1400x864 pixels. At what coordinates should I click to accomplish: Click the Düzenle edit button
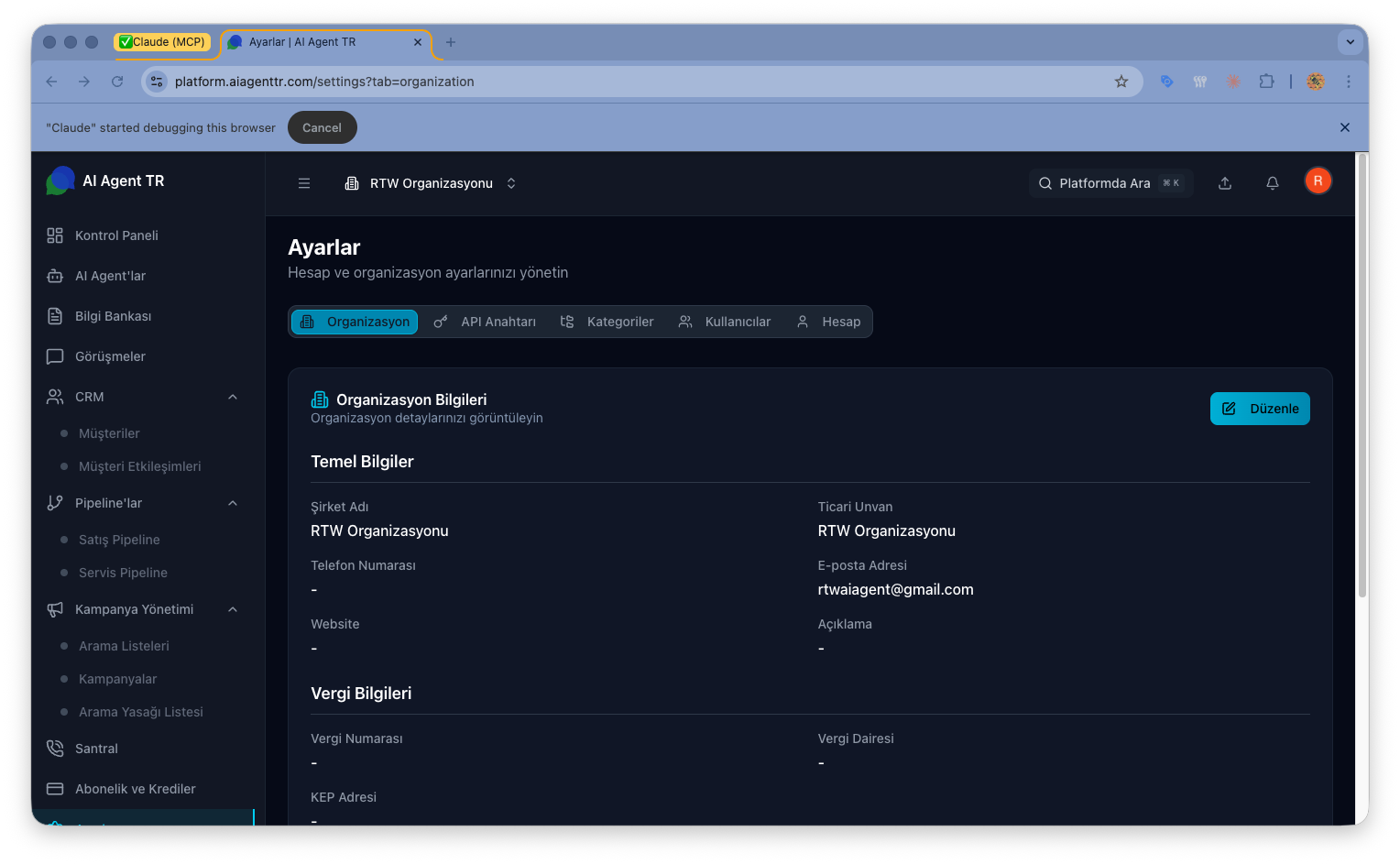coord(1260,409)
